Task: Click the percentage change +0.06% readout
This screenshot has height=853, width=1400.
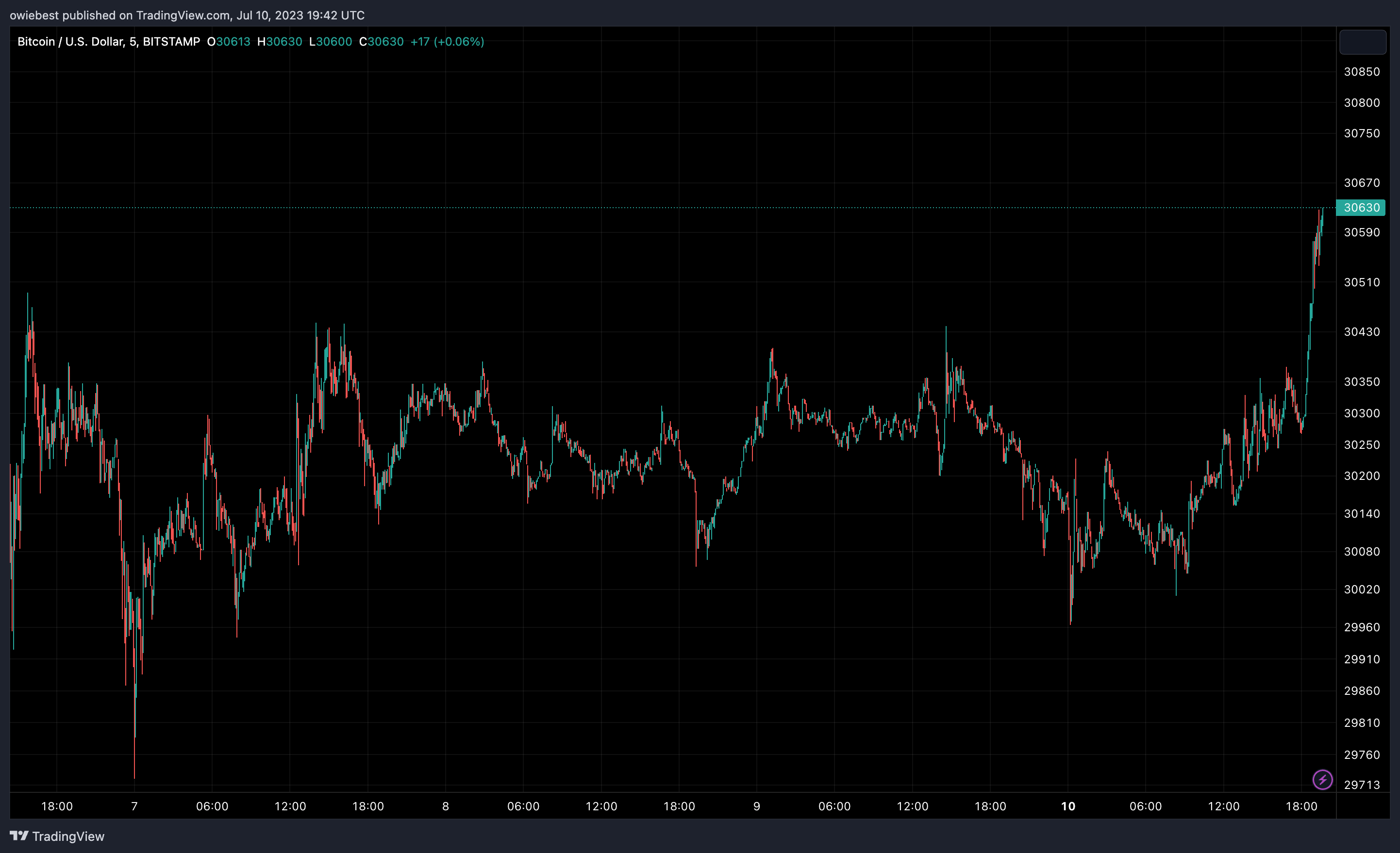Action: (459, 41)
